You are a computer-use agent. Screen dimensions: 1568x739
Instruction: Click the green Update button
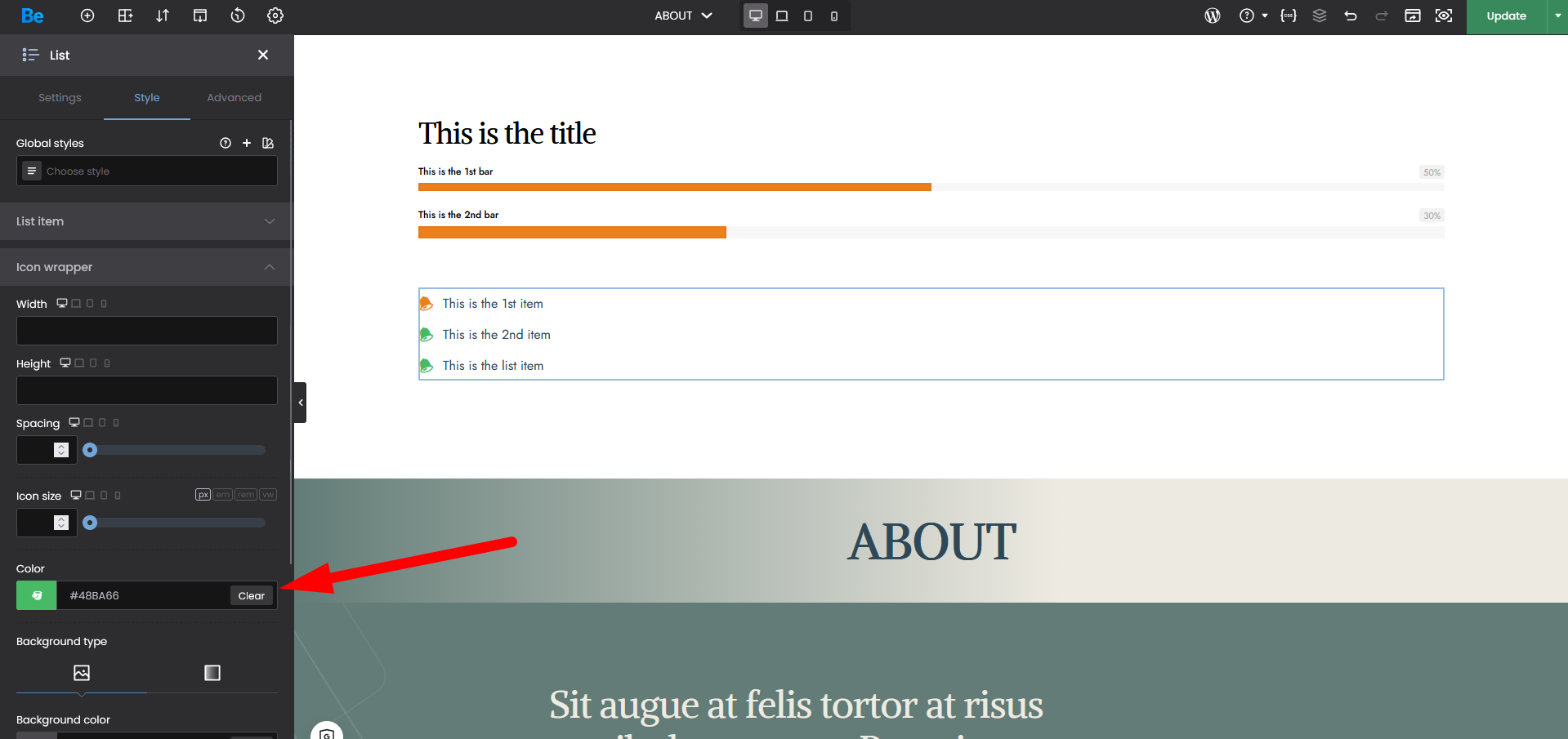(x=1506, y=16)
